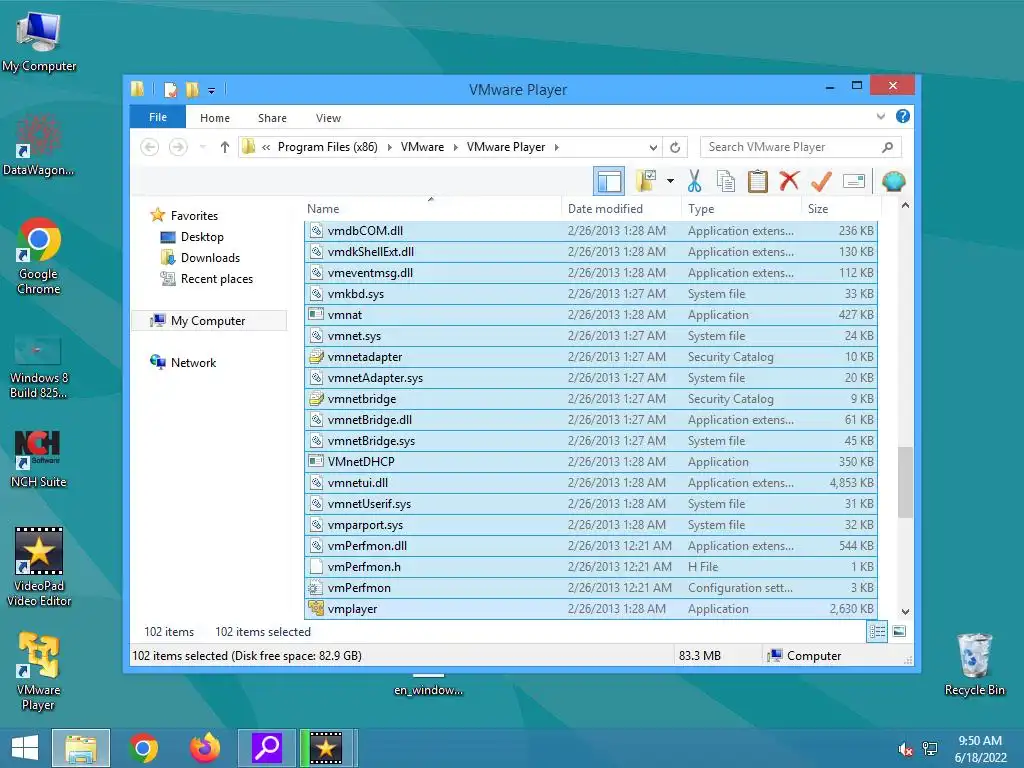
Task: Select My Computer in the navigation pane
Action: coord(208,321)
